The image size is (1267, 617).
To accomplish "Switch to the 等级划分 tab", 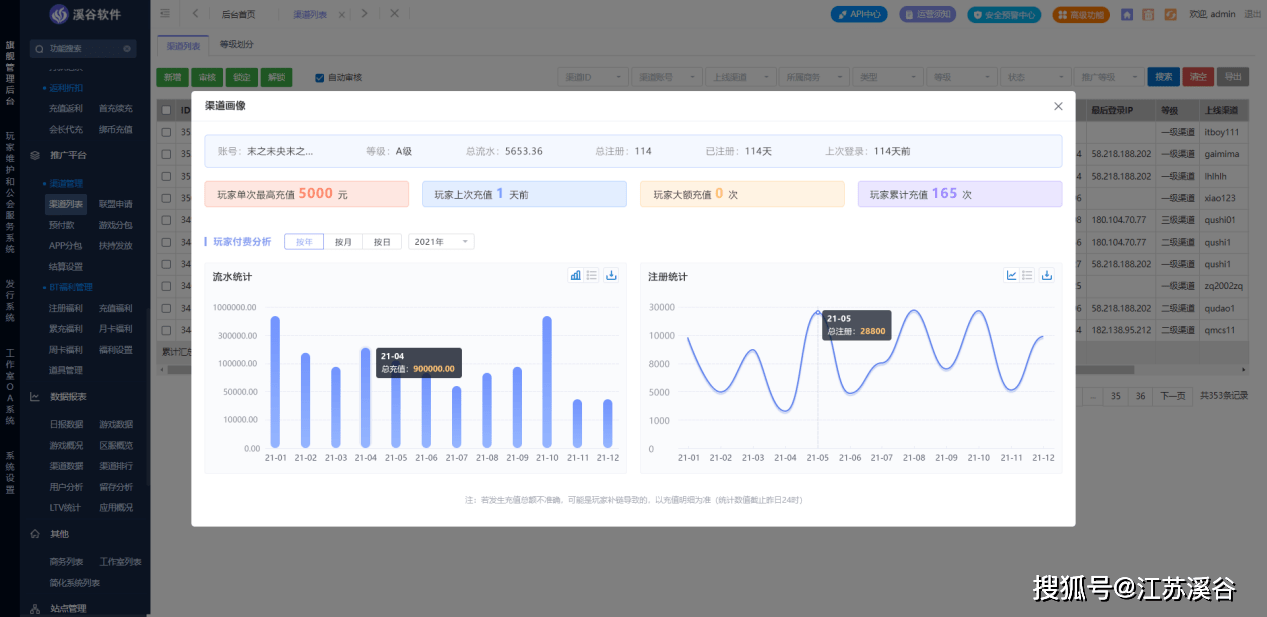I will pyautogui.click(x=237, y=45).
